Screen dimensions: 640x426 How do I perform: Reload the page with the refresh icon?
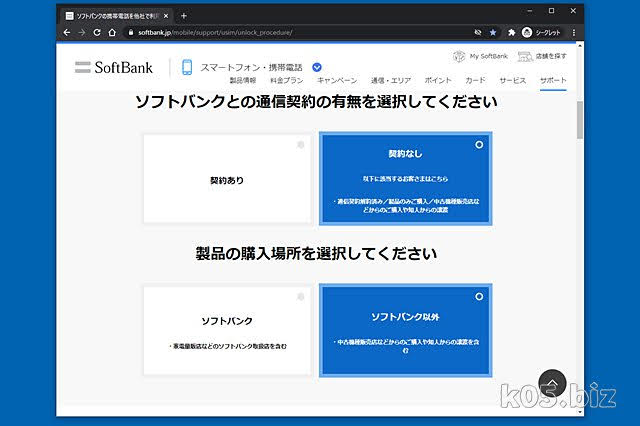pos(97,32)
